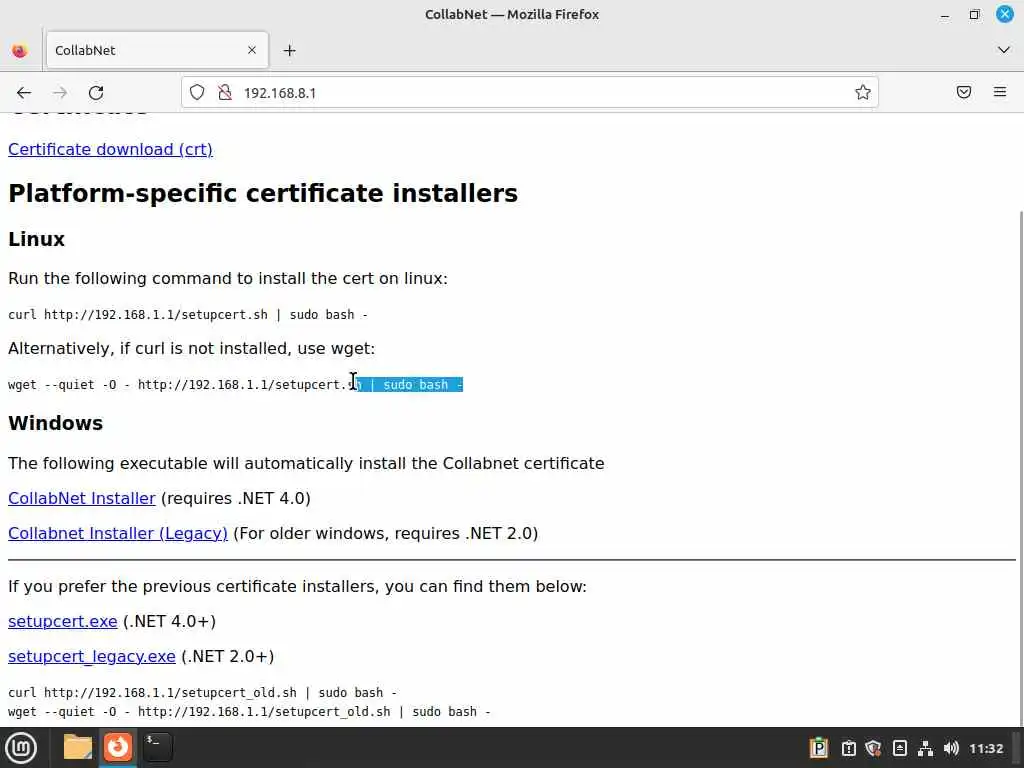1024x768 pixels.
Task: Reload the current page
Action: pyautogui.click(x=96, y=93)
